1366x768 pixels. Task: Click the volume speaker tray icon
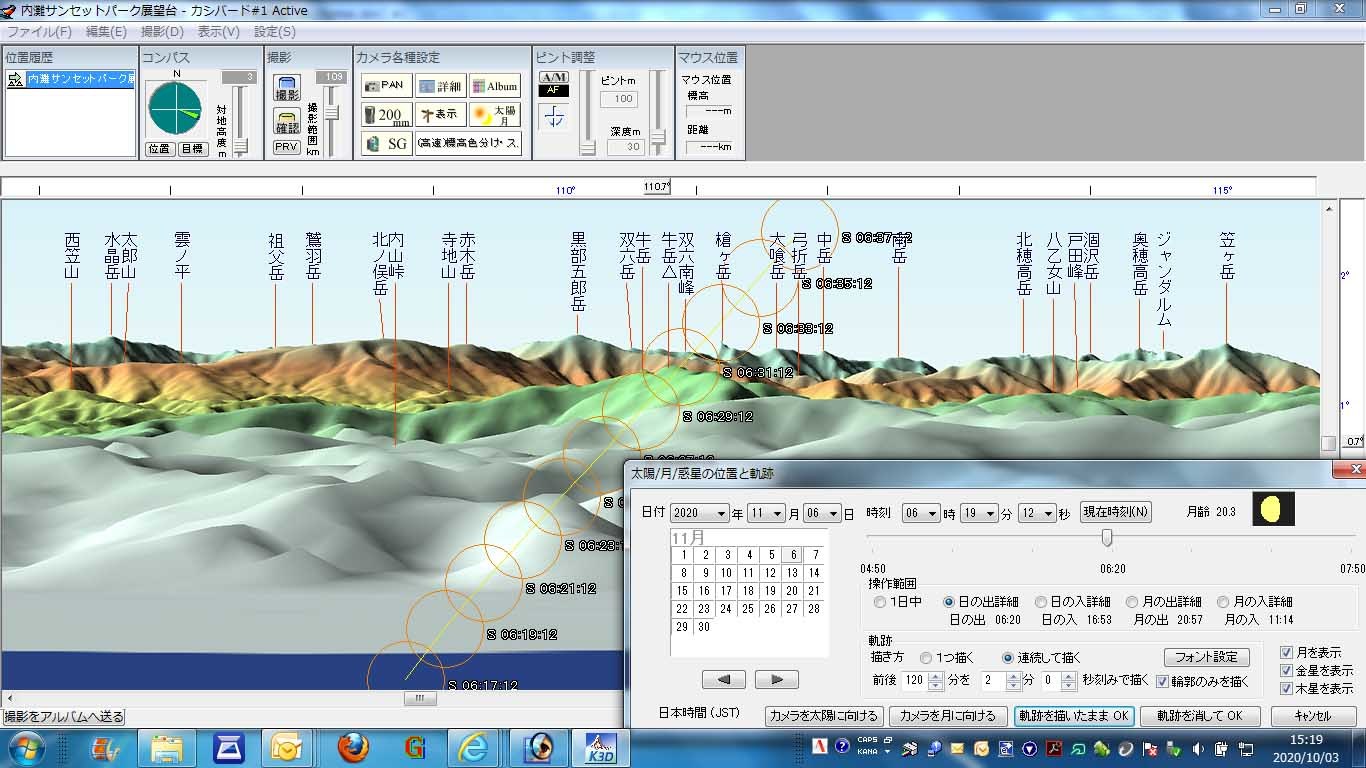pyautogui.click(x=1198, y=748)
